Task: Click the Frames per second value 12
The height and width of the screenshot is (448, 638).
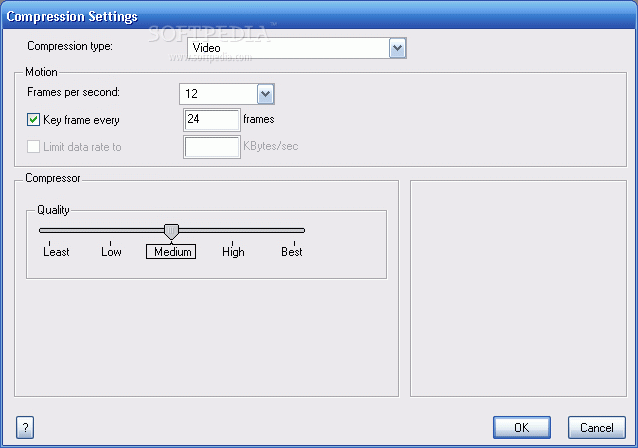Action: 191,94
